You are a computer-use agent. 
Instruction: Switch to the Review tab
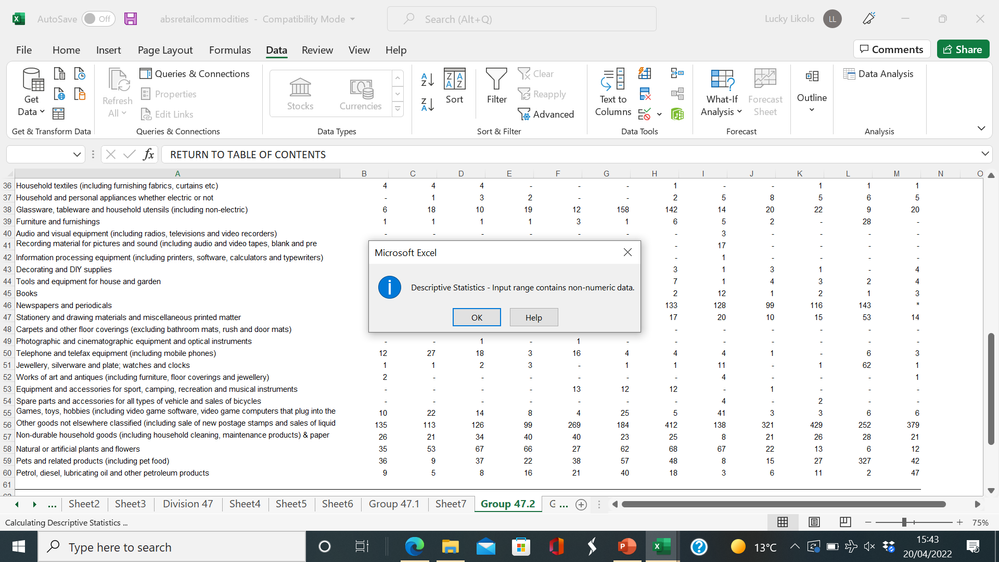tap(317, 50)
